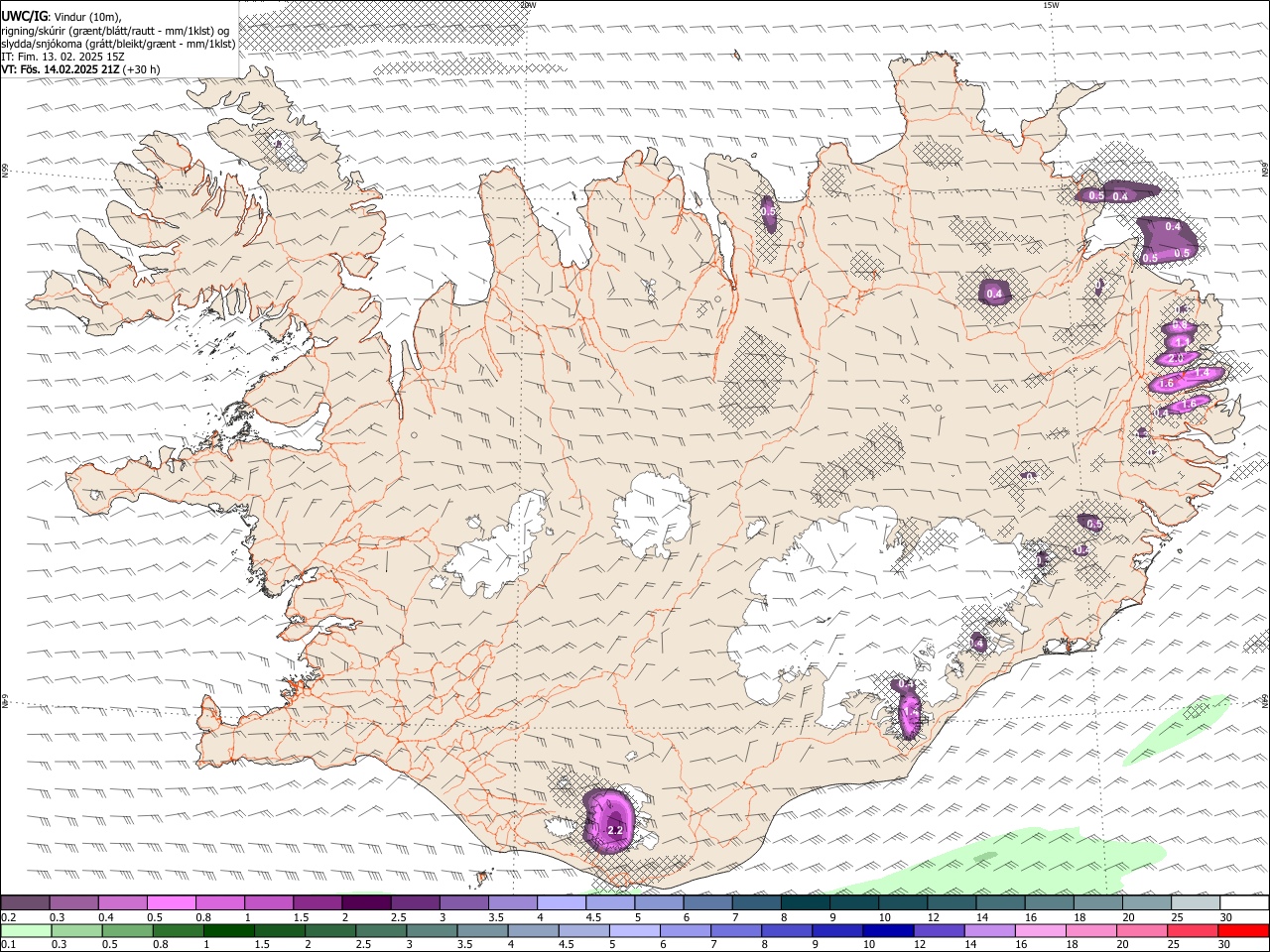Click the "0.2" label in the snow legend
The height and width of the screenshot is (952, 1270).
(8, 917)
